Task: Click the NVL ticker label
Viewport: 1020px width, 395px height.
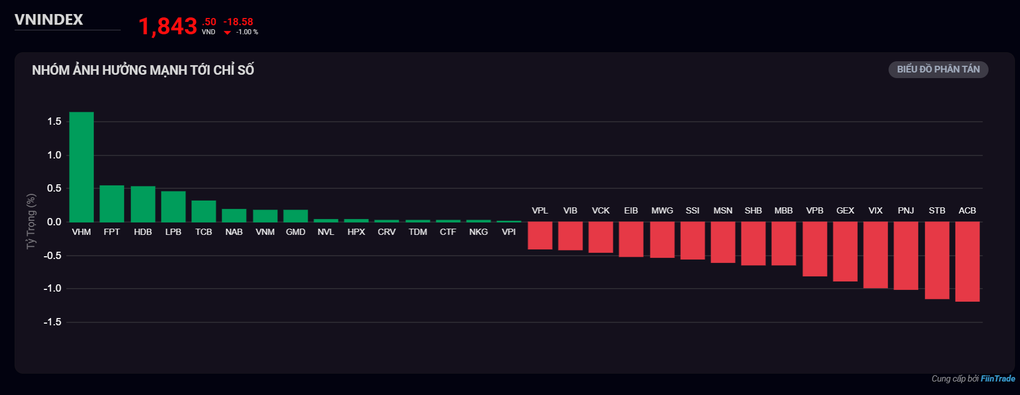Action: [x=326, y=232]
